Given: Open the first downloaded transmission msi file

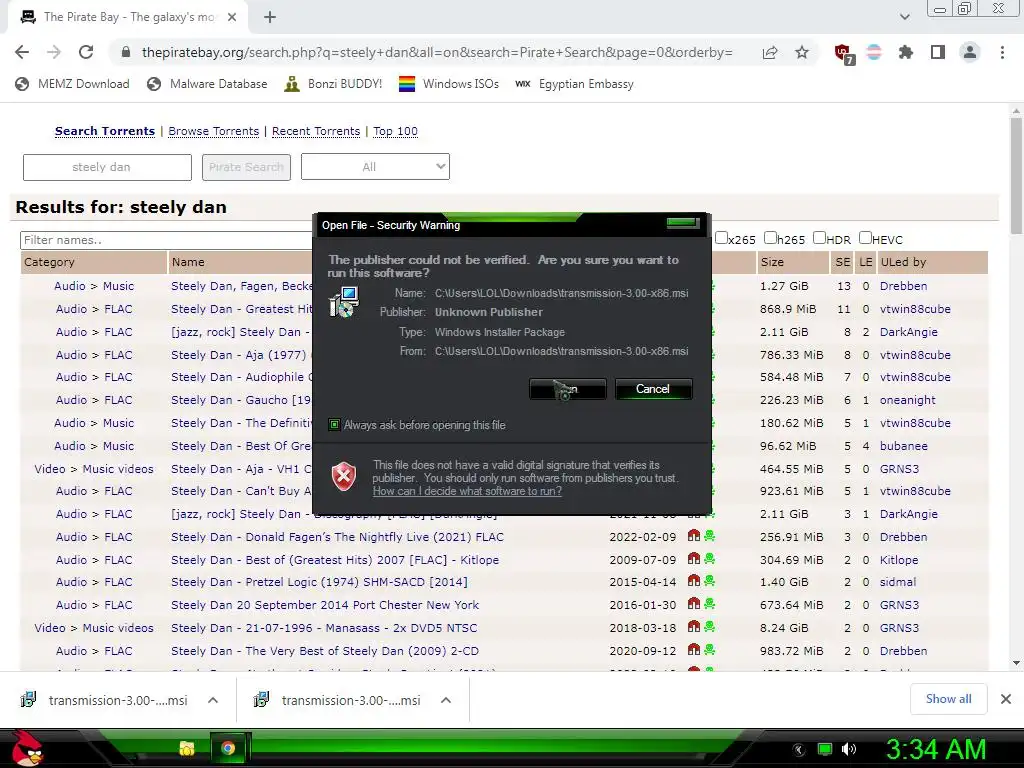Looking at the screenshot, I should pyautogui.click(x=104, y=700).
